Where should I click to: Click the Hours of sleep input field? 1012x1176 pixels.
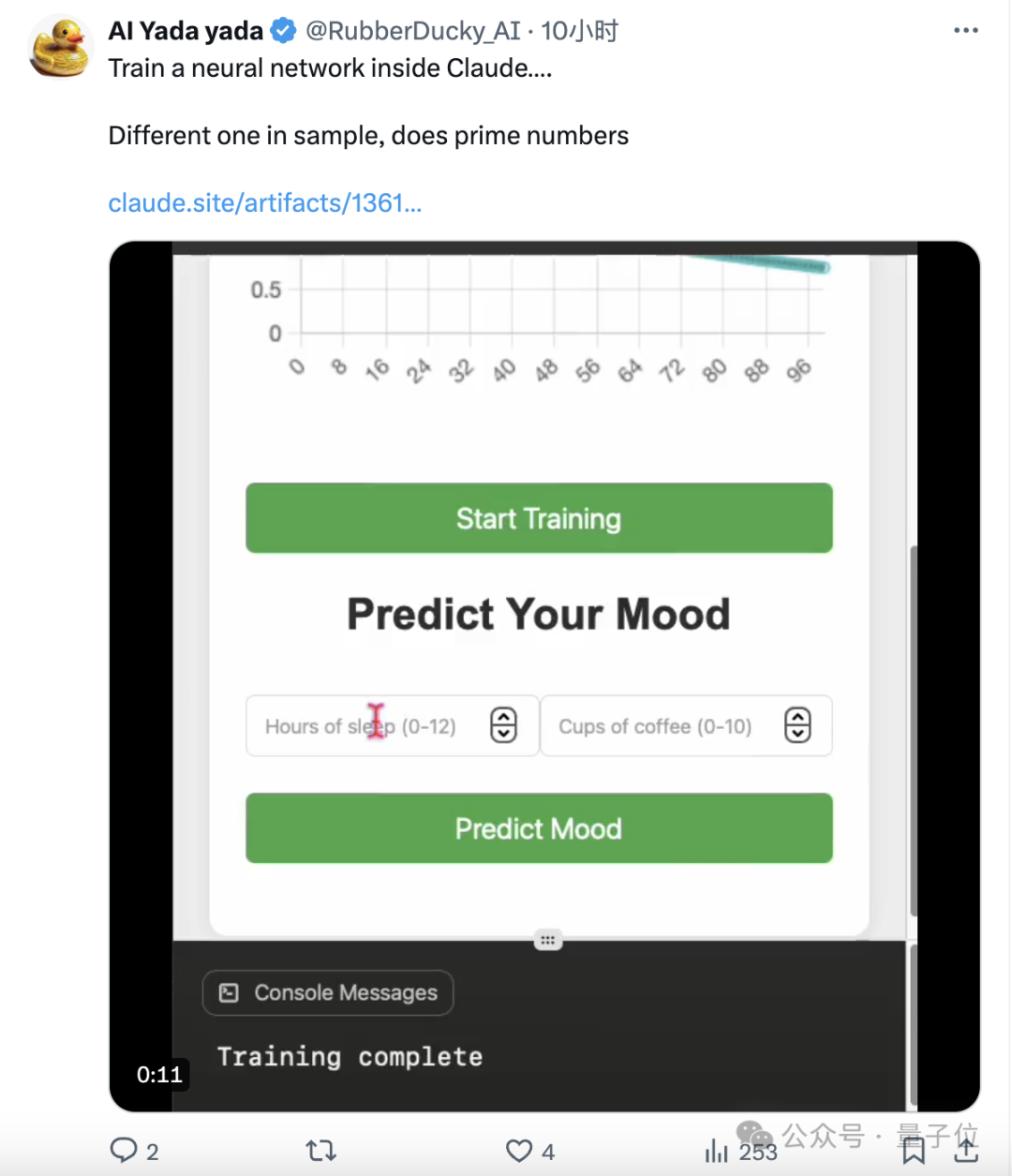coord(392,725)
